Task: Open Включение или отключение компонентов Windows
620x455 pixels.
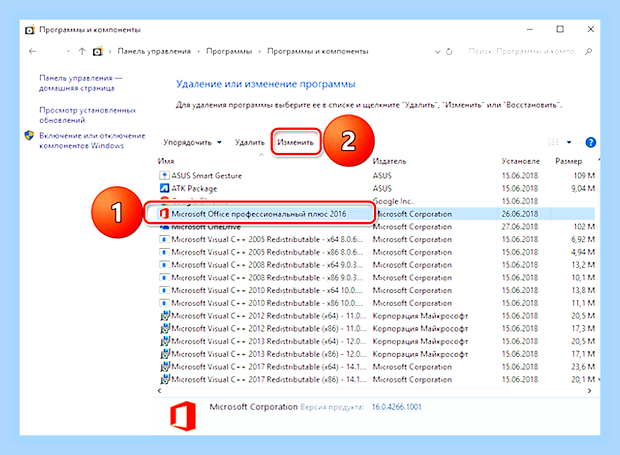Action: click(x=92, y=140)
